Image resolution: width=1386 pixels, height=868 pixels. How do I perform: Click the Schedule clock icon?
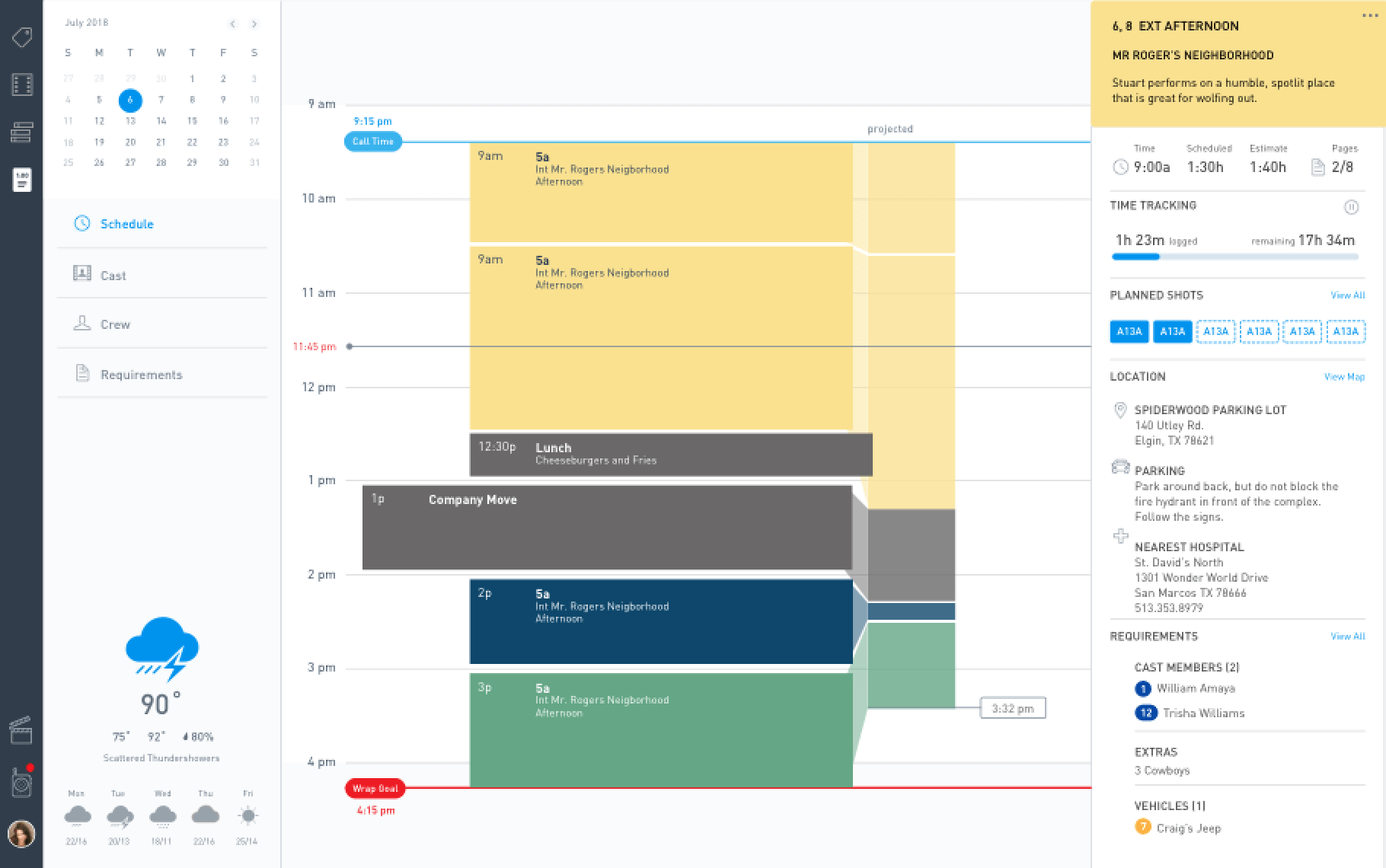point(82,223)
